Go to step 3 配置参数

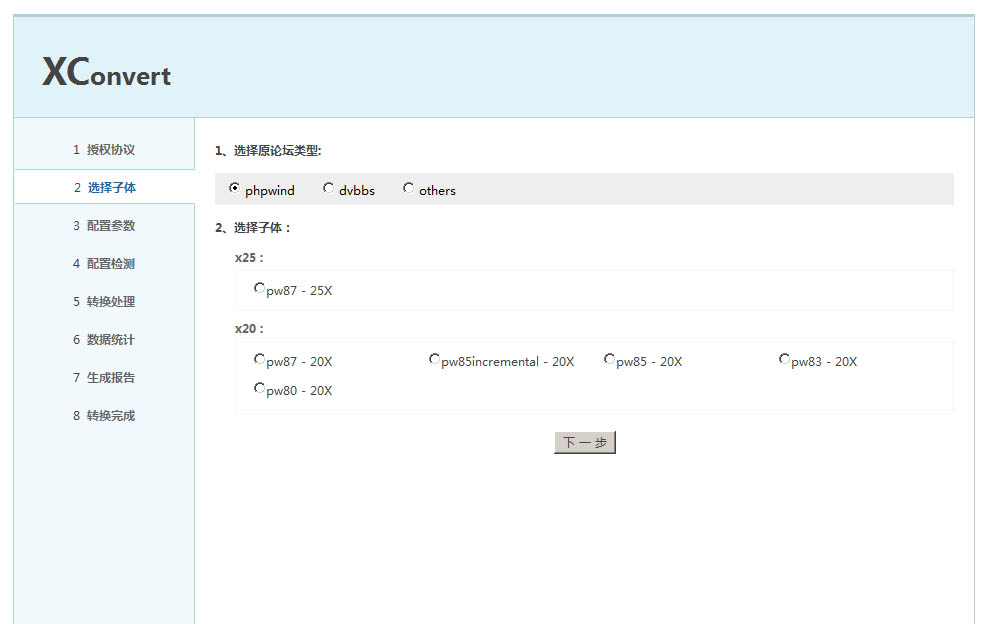click(x=104, y=226)
